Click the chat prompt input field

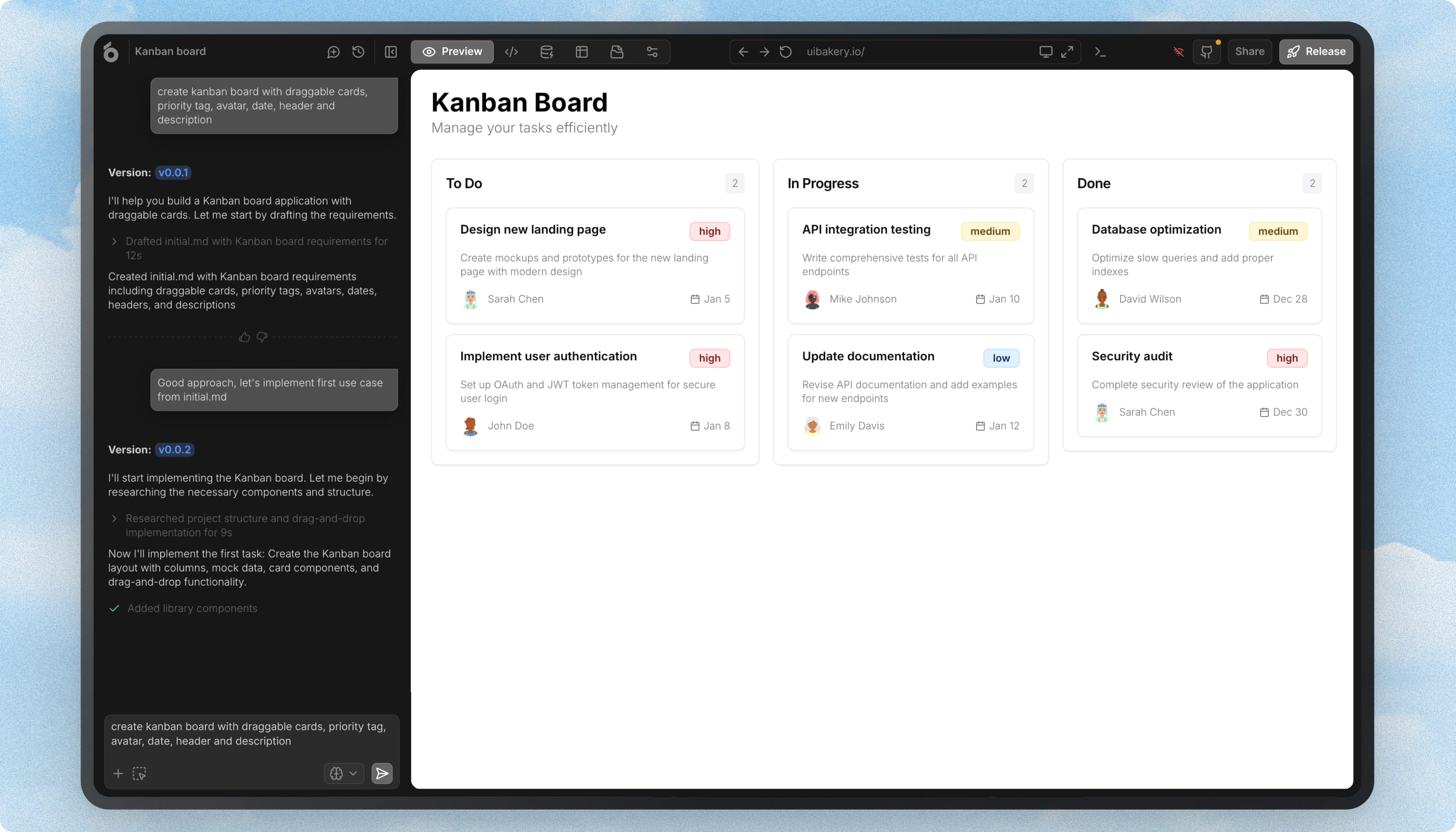tap(252, 733)
